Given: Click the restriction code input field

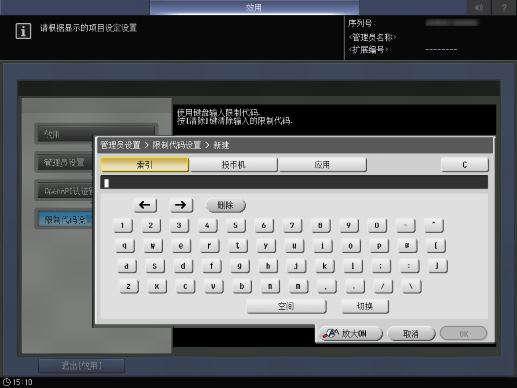Looking at the screenshot, I should [x=294, y=183].
